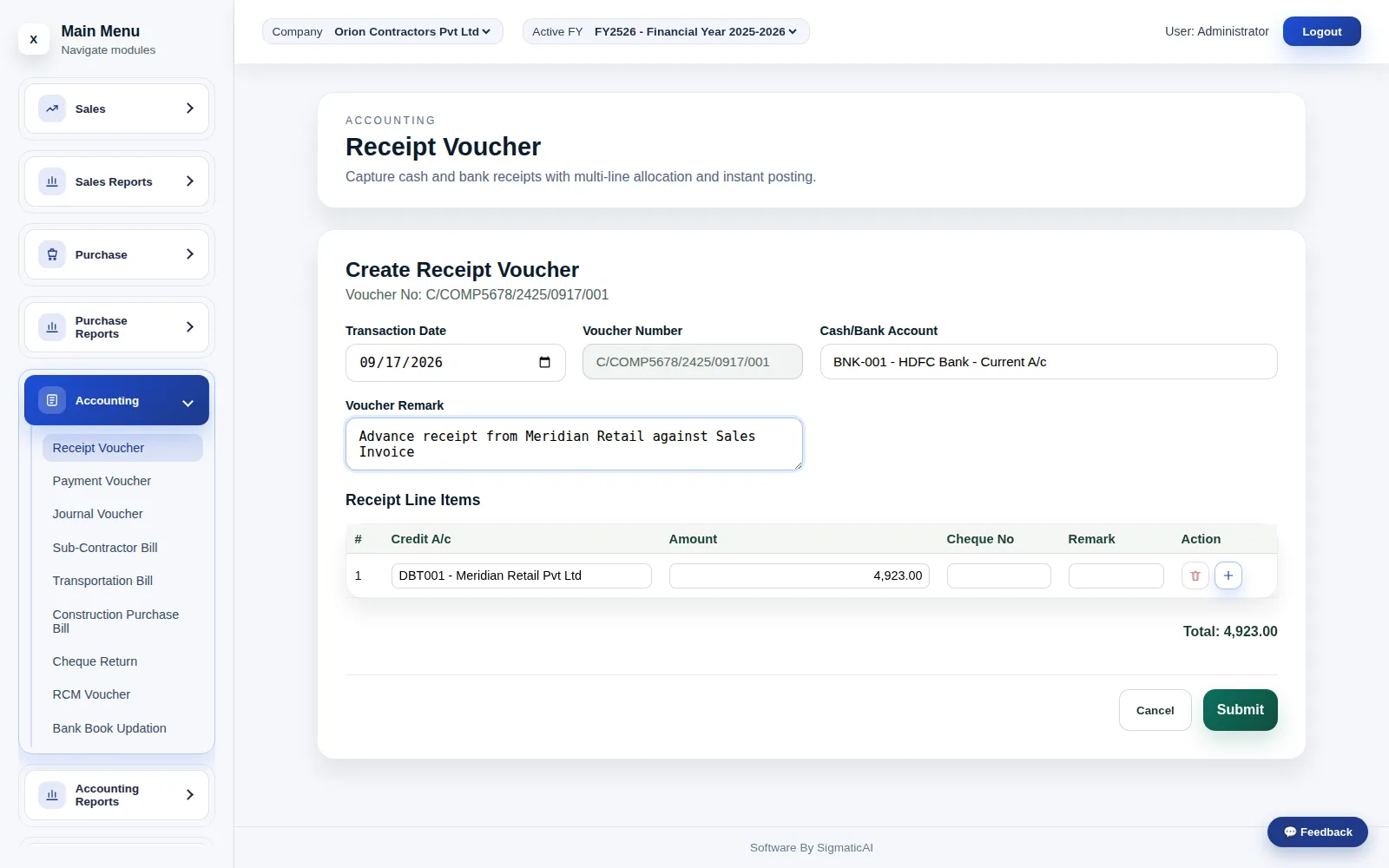1389x868 pixels.
Task: Open Construction Purchase Bill
Action: click(x=122, y=621)
